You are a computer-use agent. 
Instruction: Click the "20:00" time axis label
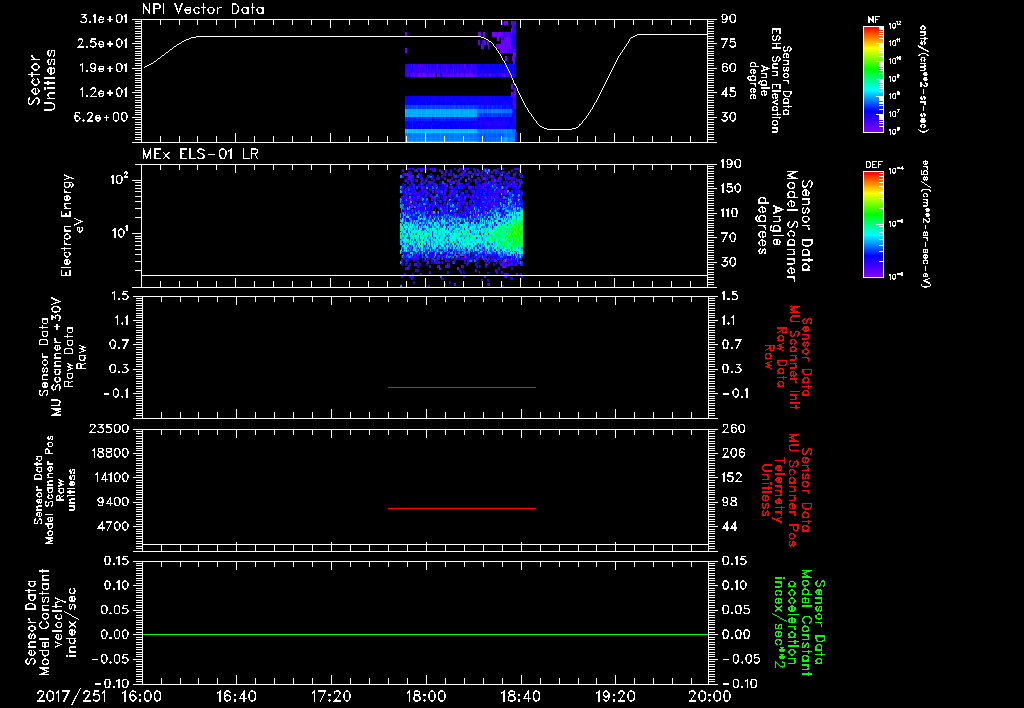(x=710, y=696)
